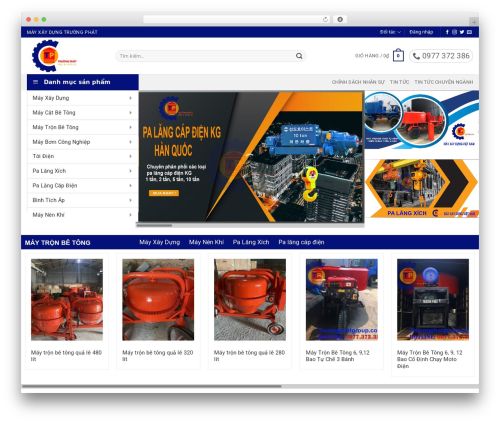Click the horizontal slider bar under banner
Screen dimensions: 500x423
(x=250, y=225)
